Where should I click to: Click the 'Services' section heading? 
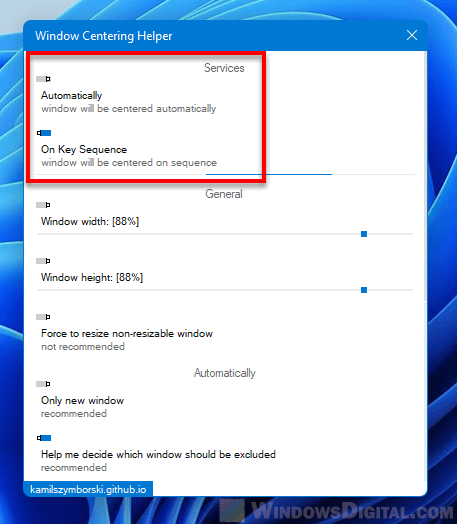[224, 68]
